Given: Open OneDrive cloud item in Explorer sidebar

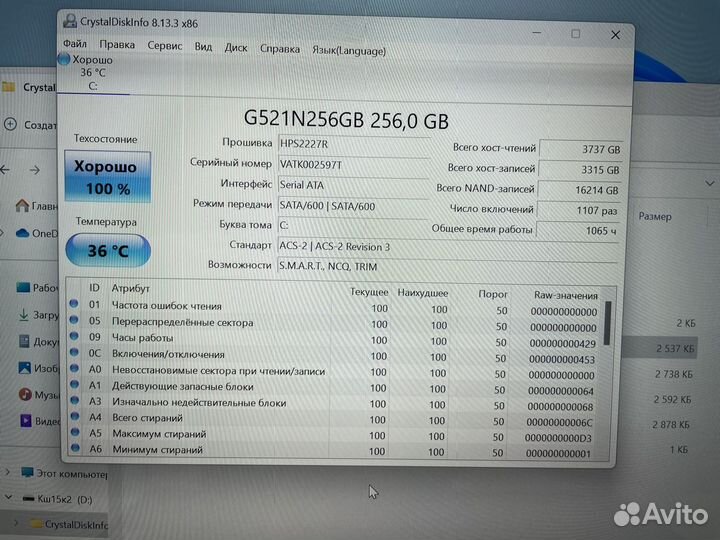Looking at the screenshot, I should (x=37, y=233).
